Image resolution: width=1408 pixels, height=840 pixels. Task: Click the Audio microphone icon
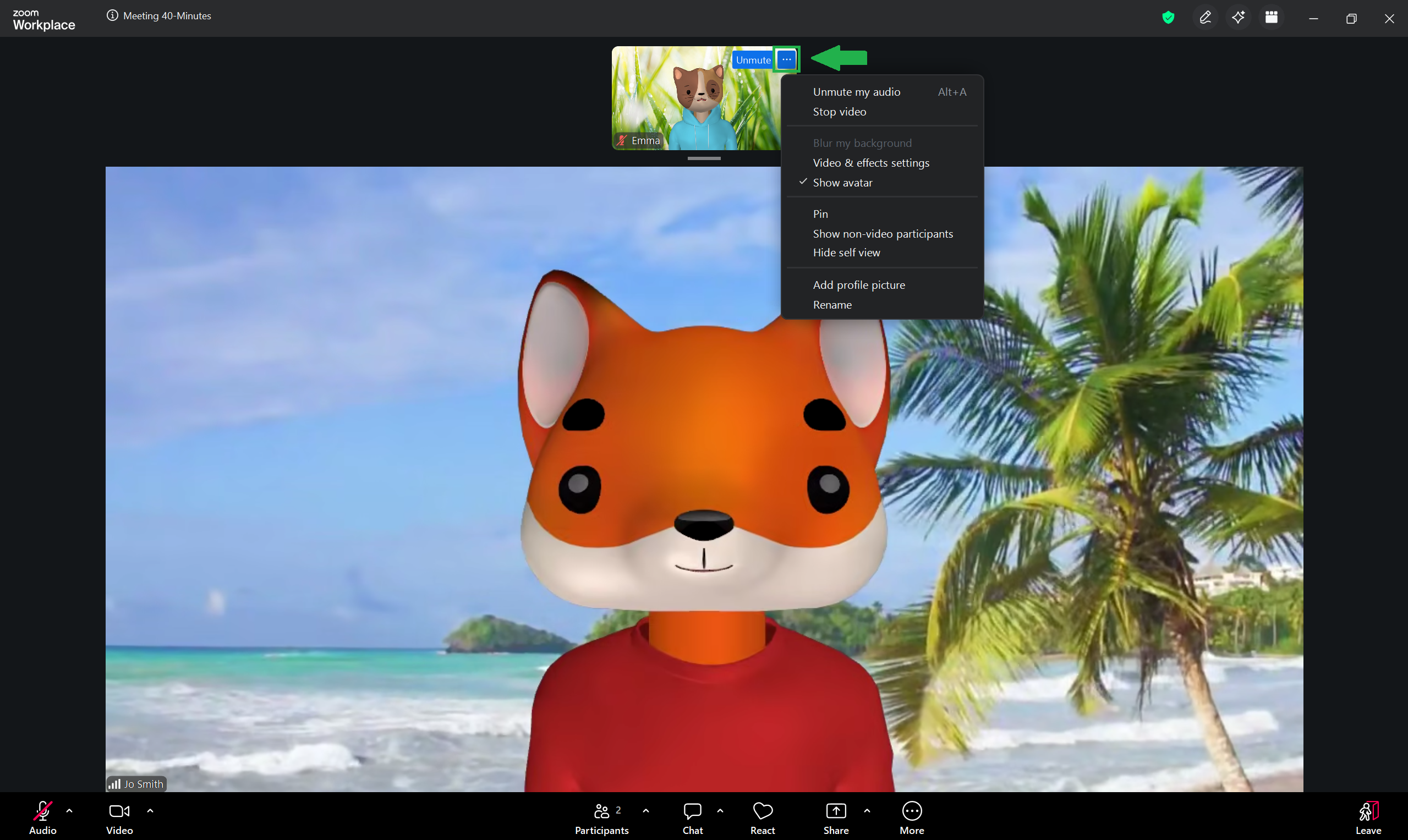[42, 811]
